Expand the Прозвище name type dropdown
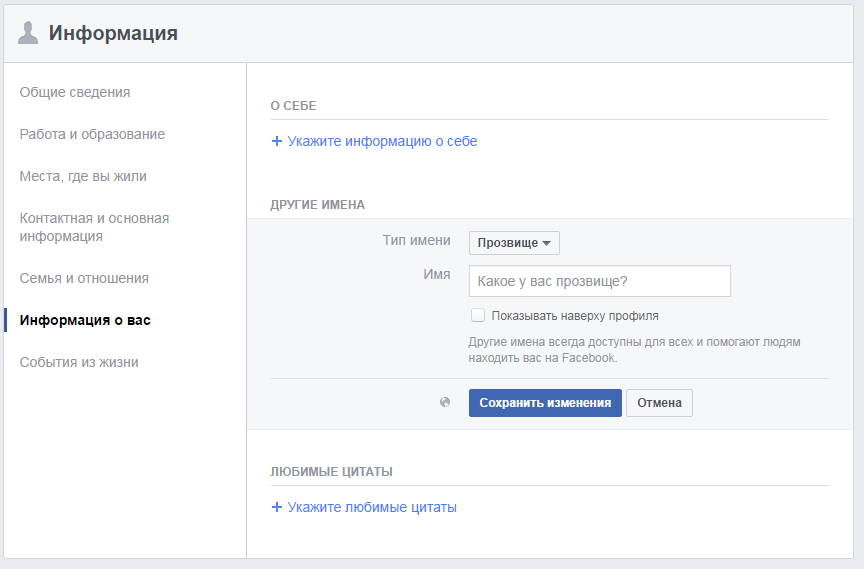 (514, 243)
